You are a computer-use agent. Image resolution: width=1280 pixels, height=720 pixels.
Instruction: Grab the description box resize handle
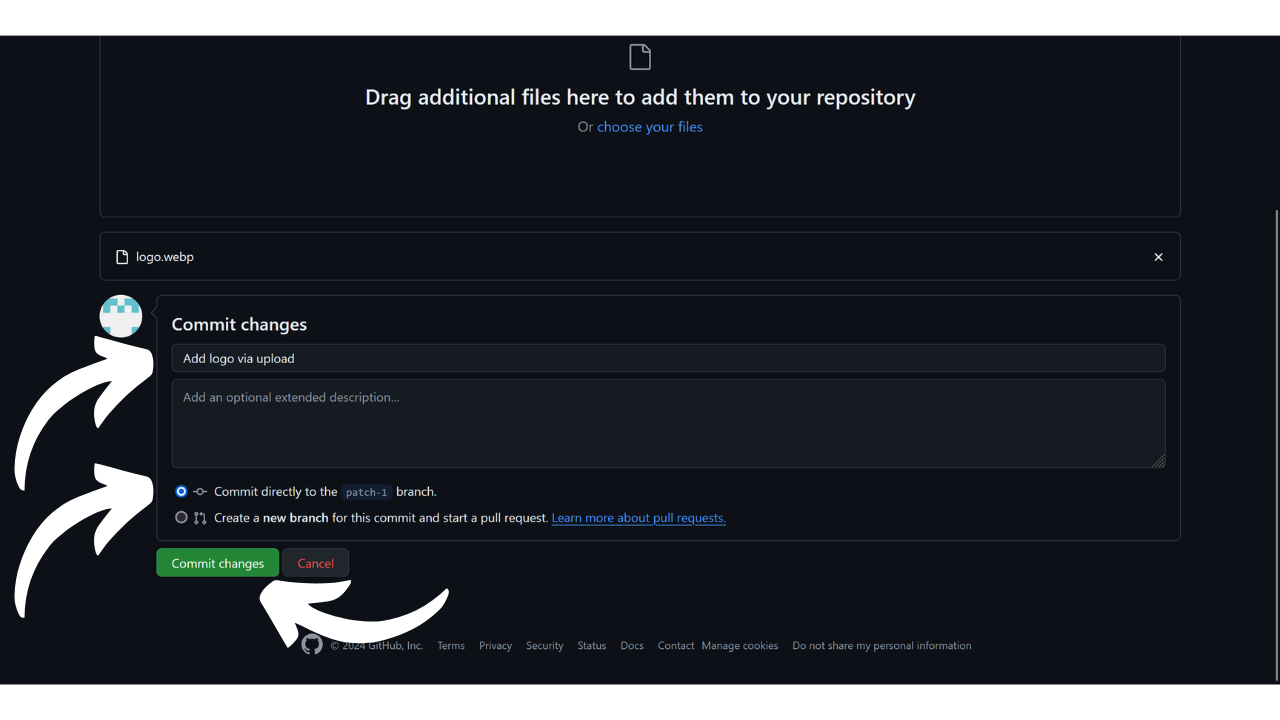point(1158,461)
